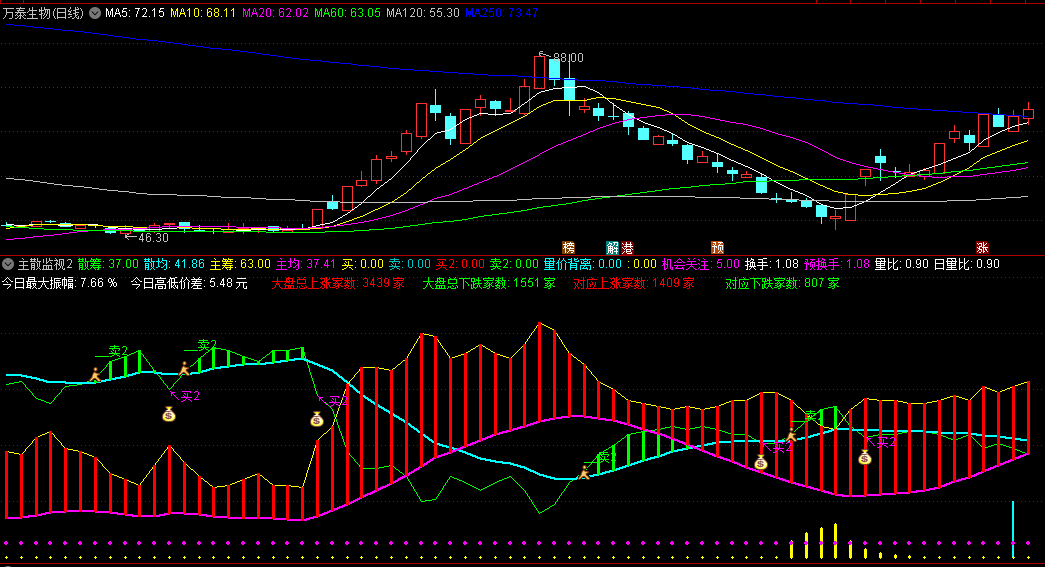Click the 主筹: 63.00 value
This screenshot has height=567, width=1045.
240,265
